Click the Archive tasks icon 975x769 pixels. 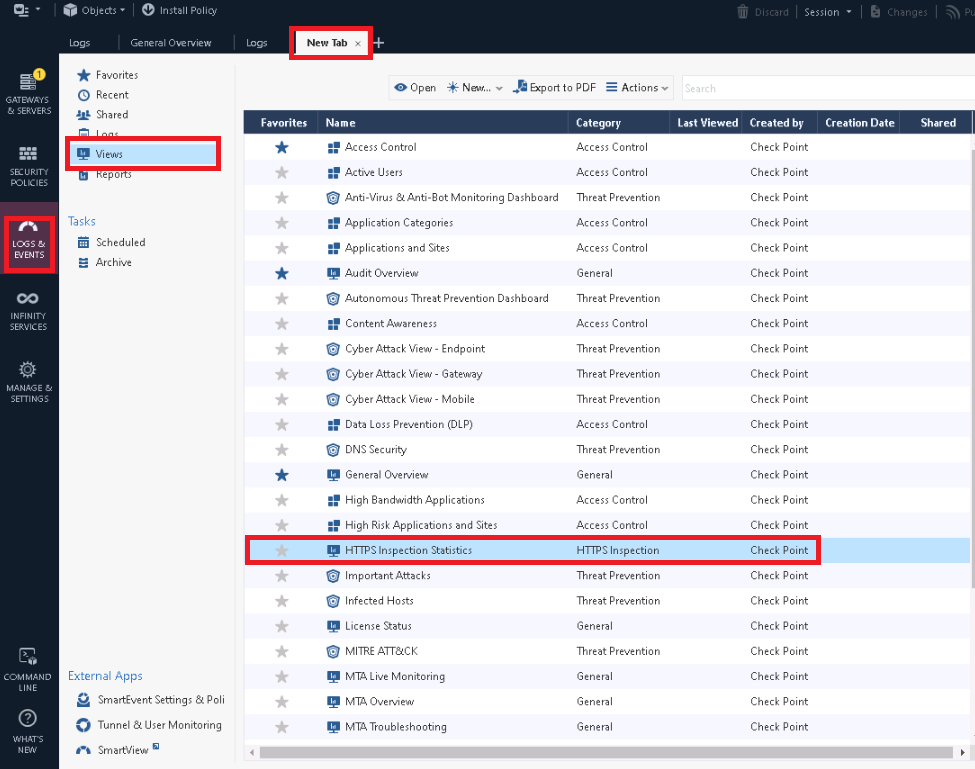(x=83, y=262)
